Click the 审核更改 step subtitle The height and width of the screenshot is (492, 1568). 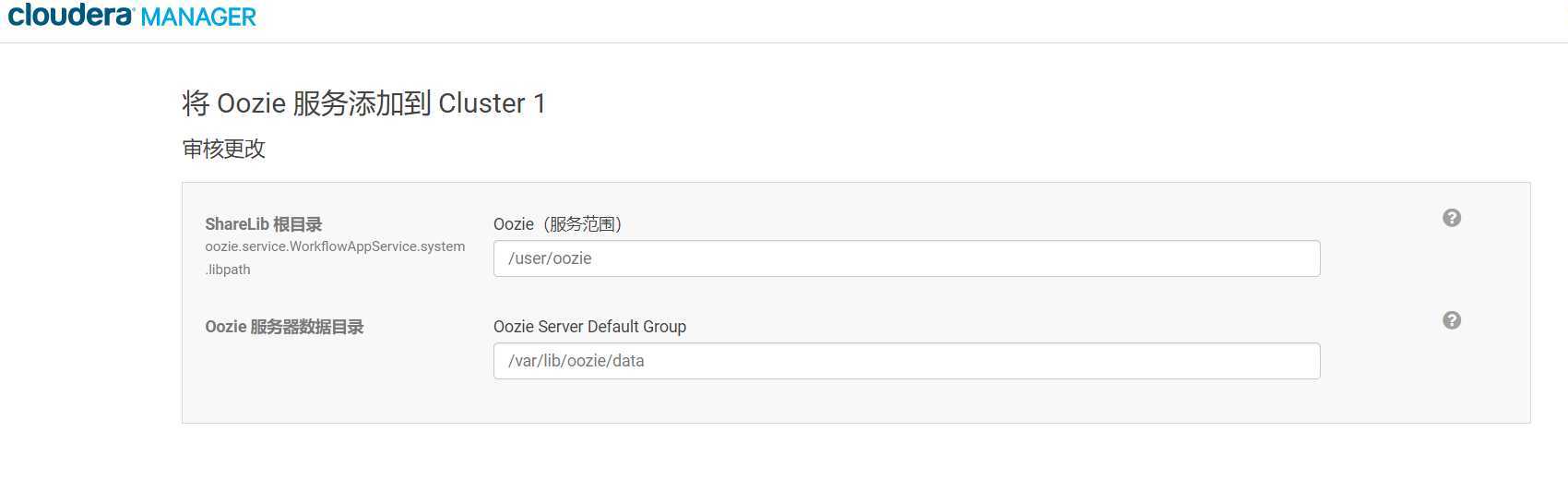(224, 149)
